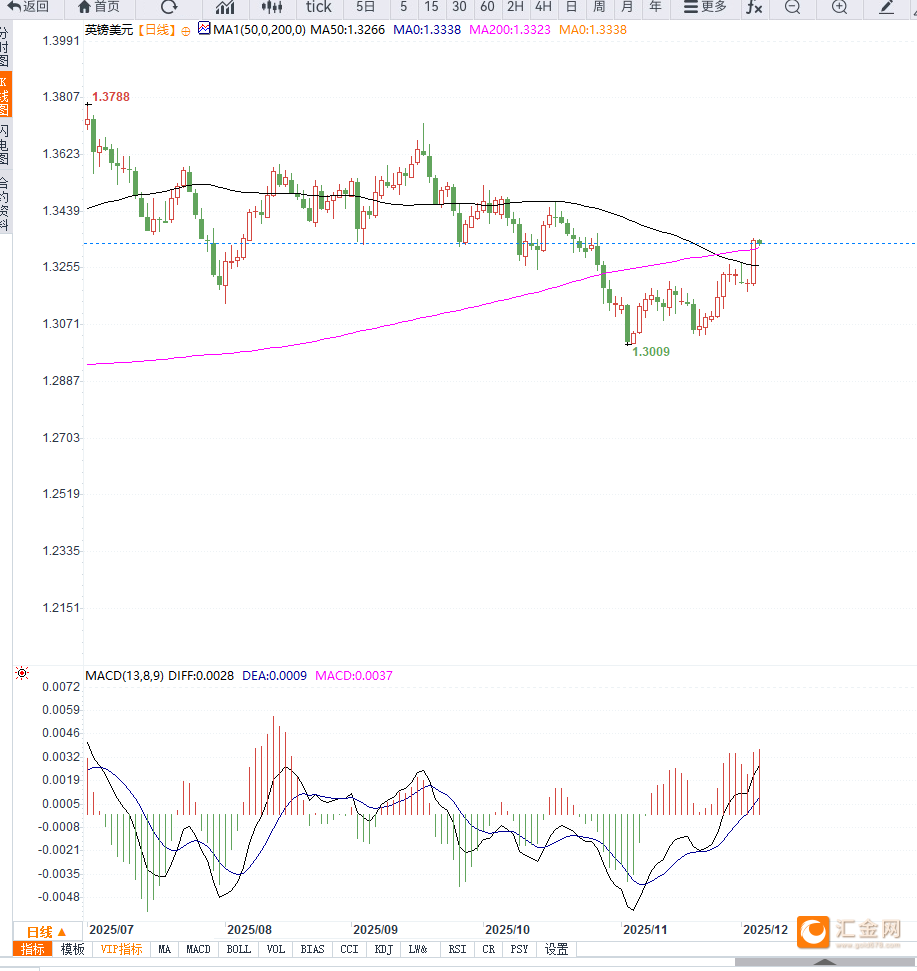Image resolution: width=917 pixels, height=971 pixels.
Task: Choose the BIAS indicator
Action: pos(312,949)
